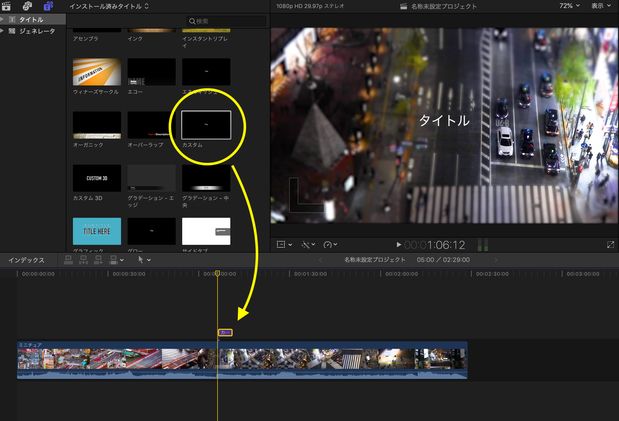This screenshot has height=421, width=619.
Task: Select the purple title clip above the storyline
Action: pyautogui.click(x=225, y=333)
